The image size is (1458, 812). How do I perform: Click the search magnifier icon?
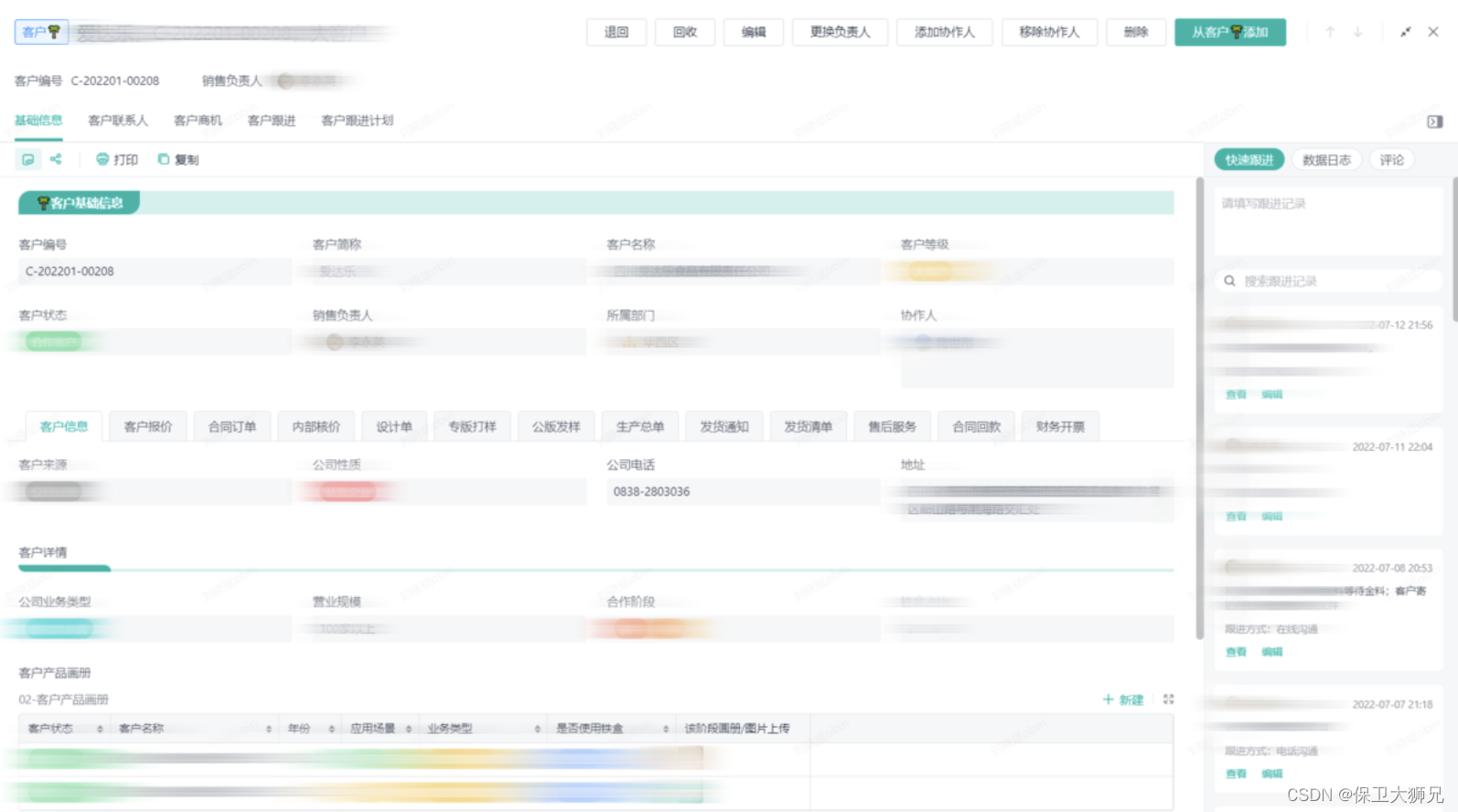(1230, 281)
